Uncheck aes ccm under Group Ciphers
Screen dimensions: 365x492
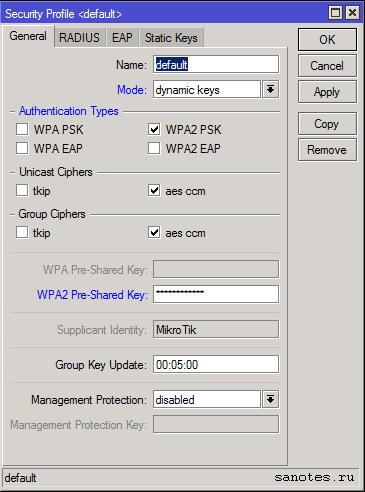[154, 232]
